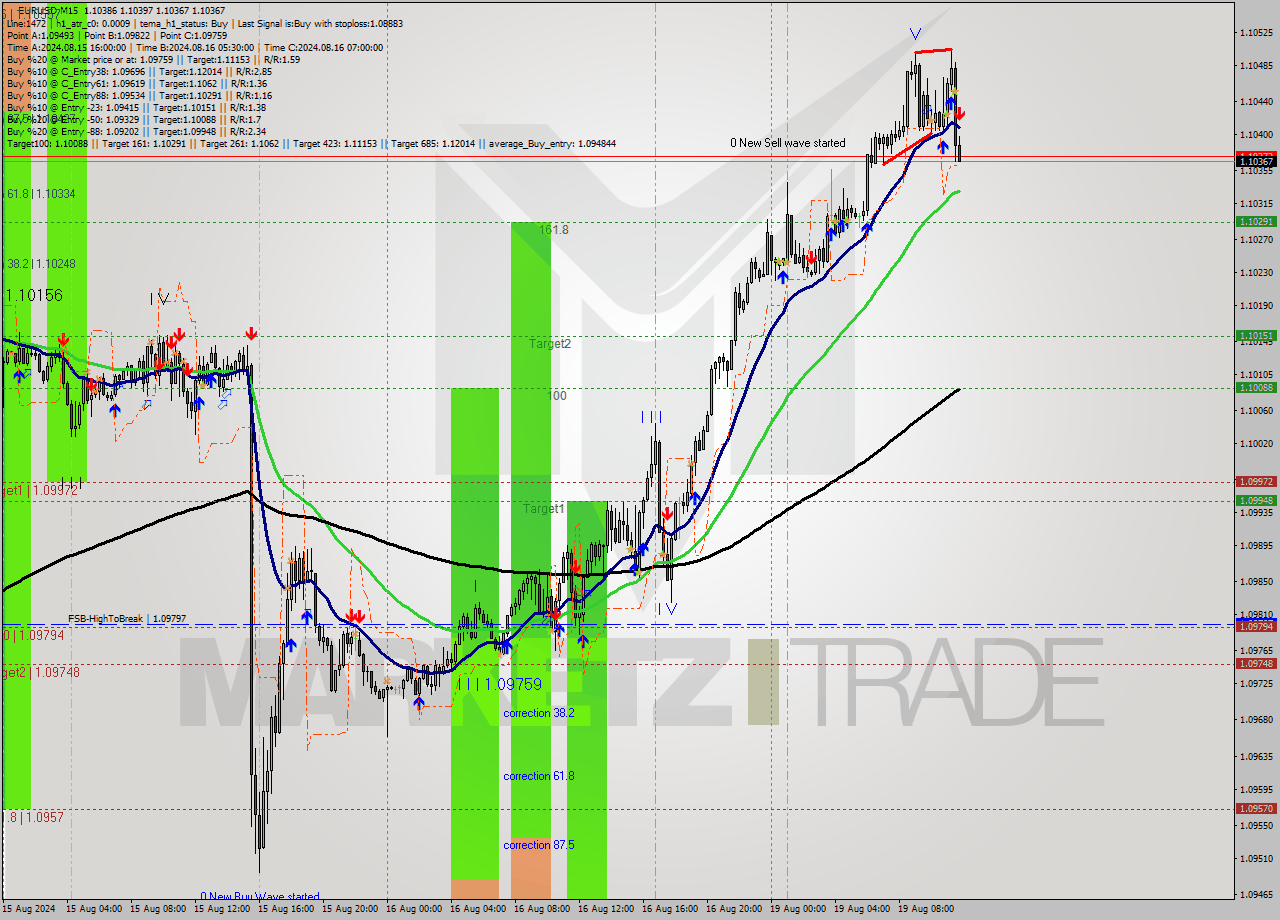Select the red 1.09570 price tag
Viewport: 1280px width, 920px height.
point(1256,808)
